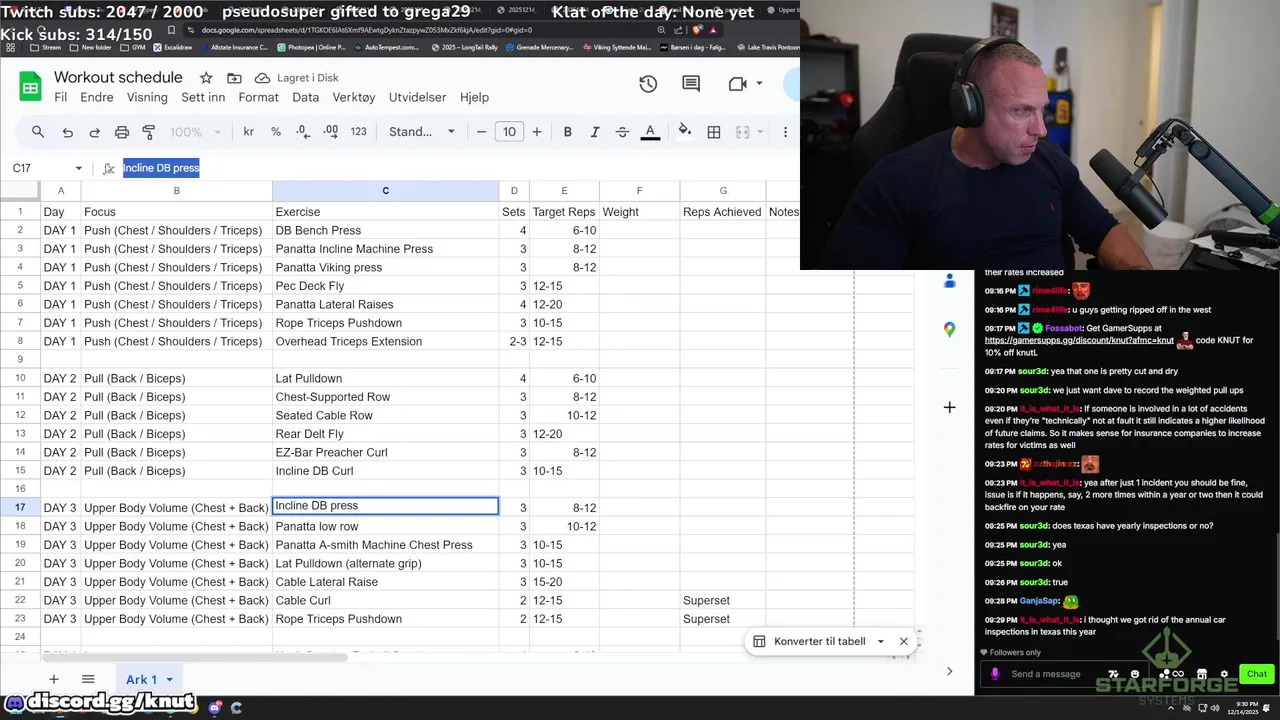Open the Verktøy menu
1280x720 pixels.
354,97
